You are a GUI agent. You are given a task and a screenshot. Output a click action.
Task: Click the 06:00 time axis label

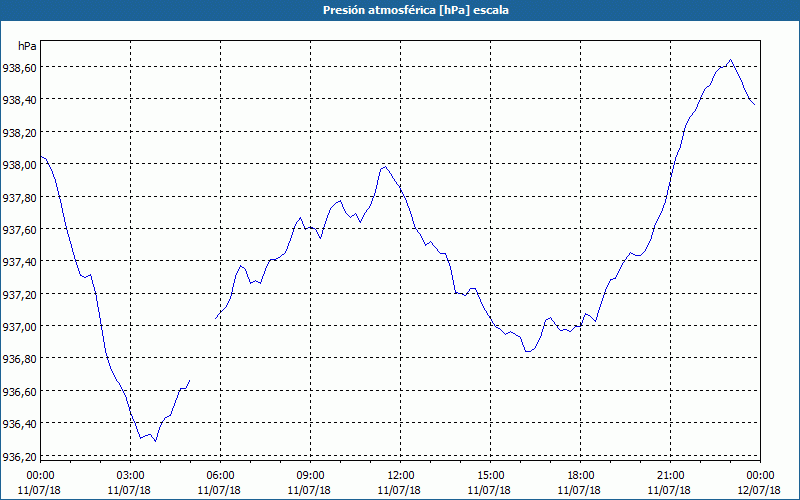point(220,476)
